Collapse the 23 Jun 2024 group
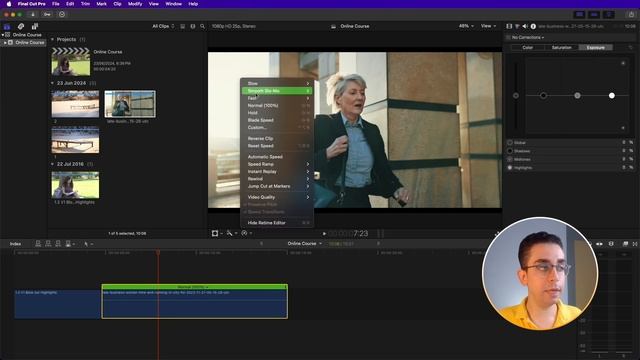Viewport: 640px width, 360px height. coord(52,83)
